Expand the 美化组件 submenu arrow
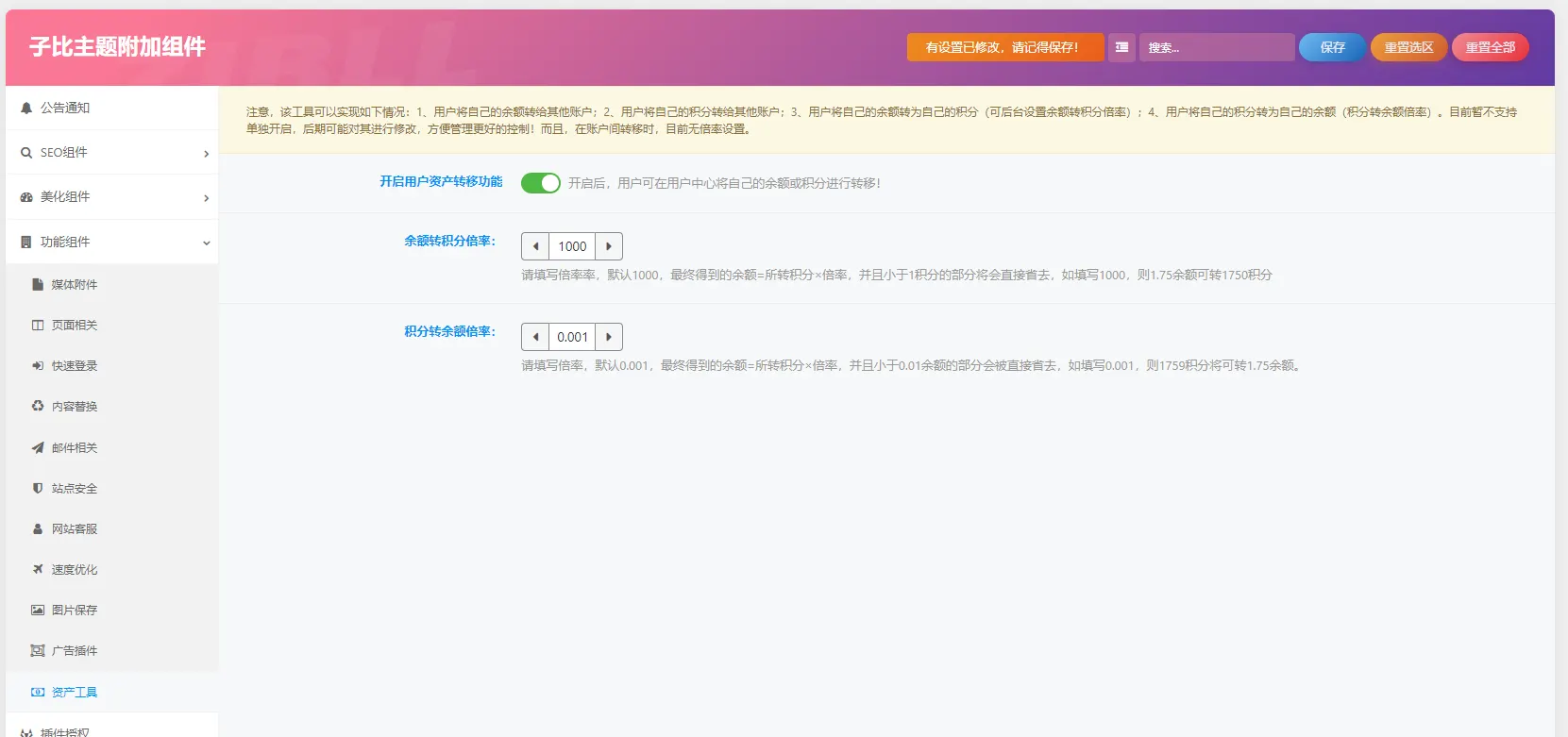Image resolution: width=1568 pixels, height=737 pixels. (207, 198)
